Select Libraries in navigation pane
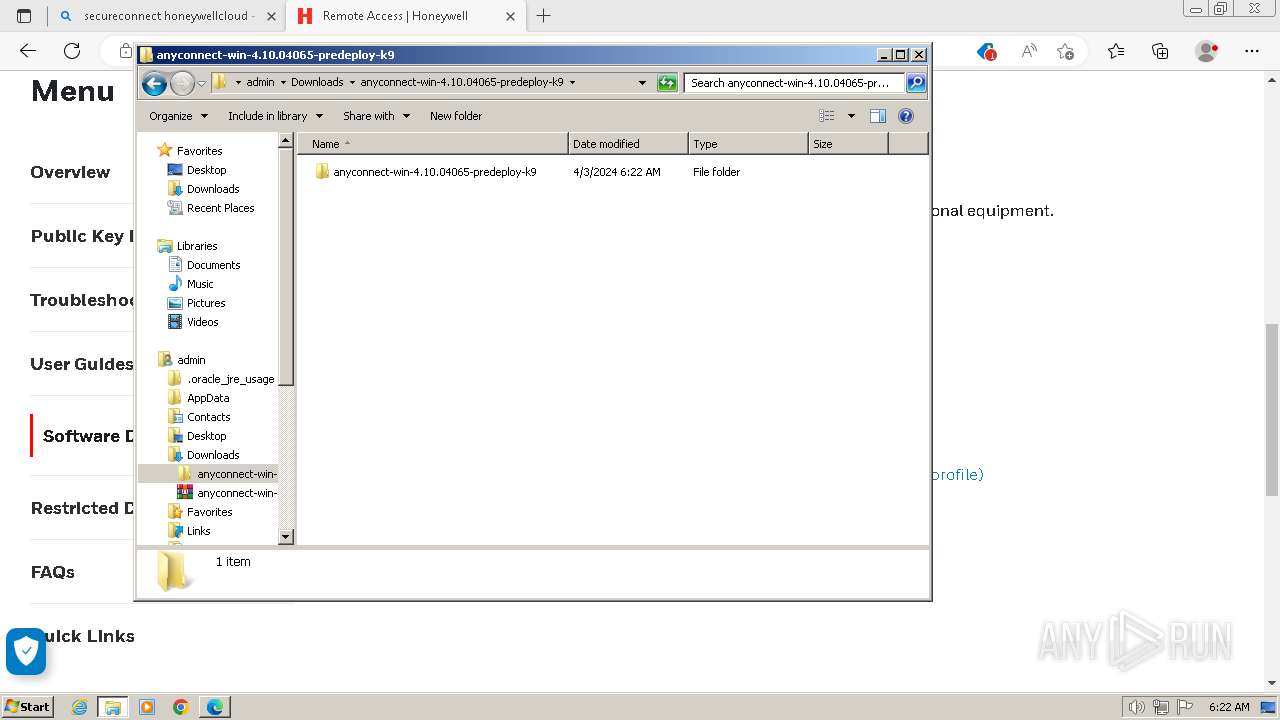The height and width of the screenshot is (720, 1280). pos(197,246)
